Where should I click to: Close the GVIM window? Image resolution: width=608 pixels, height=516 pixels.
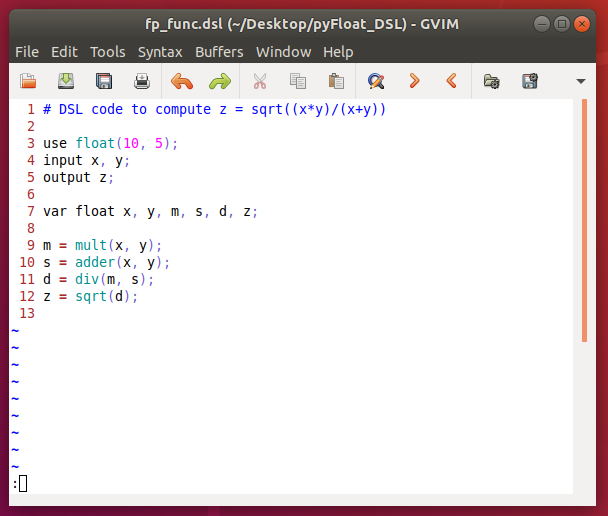pyautogui.click(x=582, y=24)
